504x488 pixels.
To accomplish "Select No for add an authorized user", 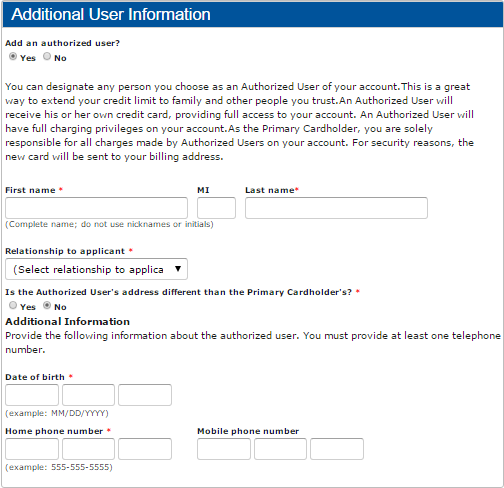I will [x=47, y=57].
